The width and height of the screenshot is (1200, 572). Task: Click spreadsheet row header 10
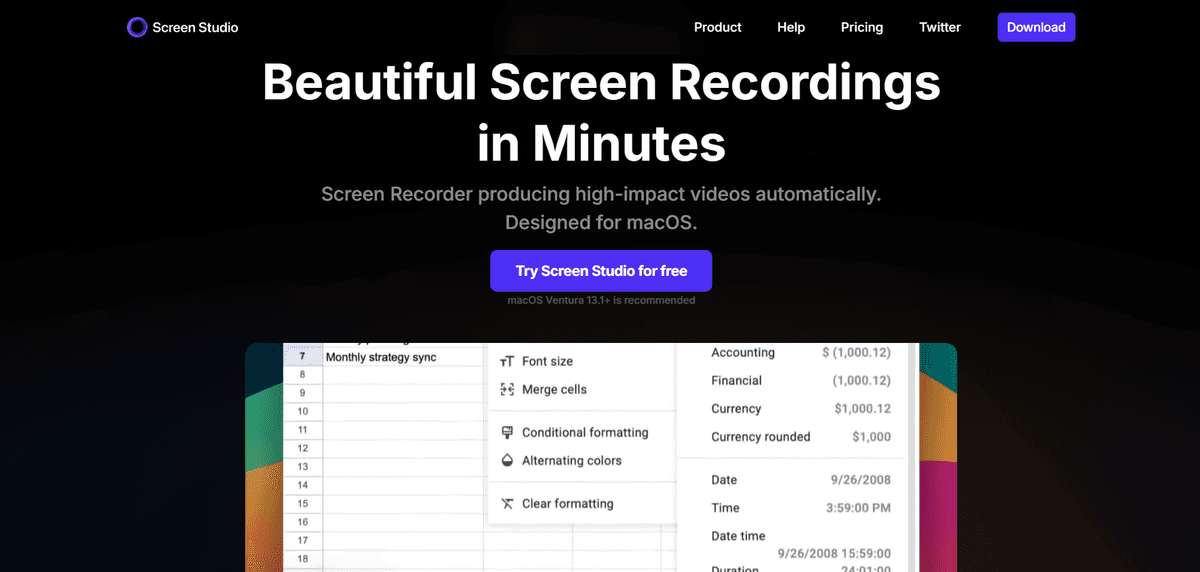coord(303,411)
